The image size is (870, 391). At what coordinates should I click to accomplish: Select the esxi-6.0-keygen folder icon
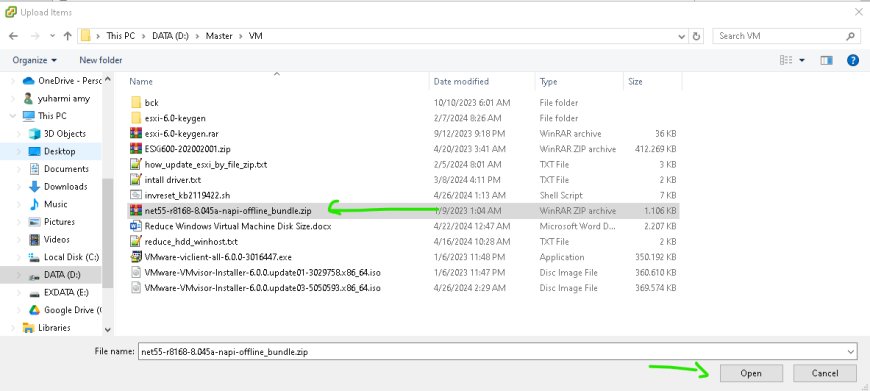click(136, 118)
